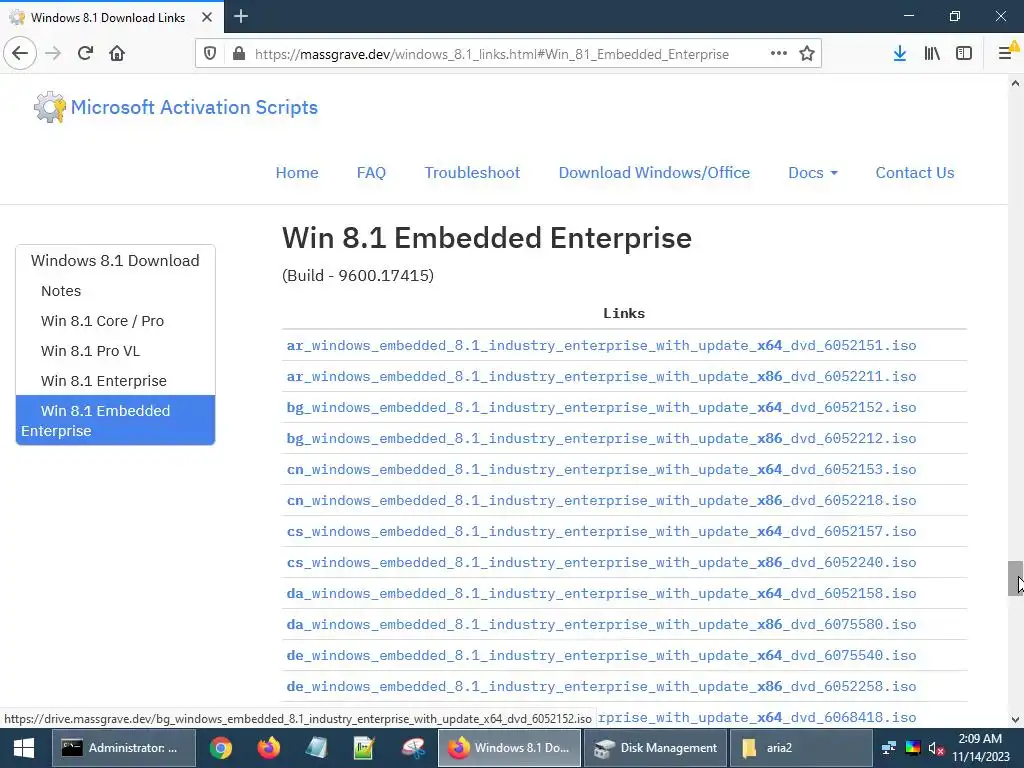Download cn x64 dvd_6052153 ISO

(x=601, y=469)
